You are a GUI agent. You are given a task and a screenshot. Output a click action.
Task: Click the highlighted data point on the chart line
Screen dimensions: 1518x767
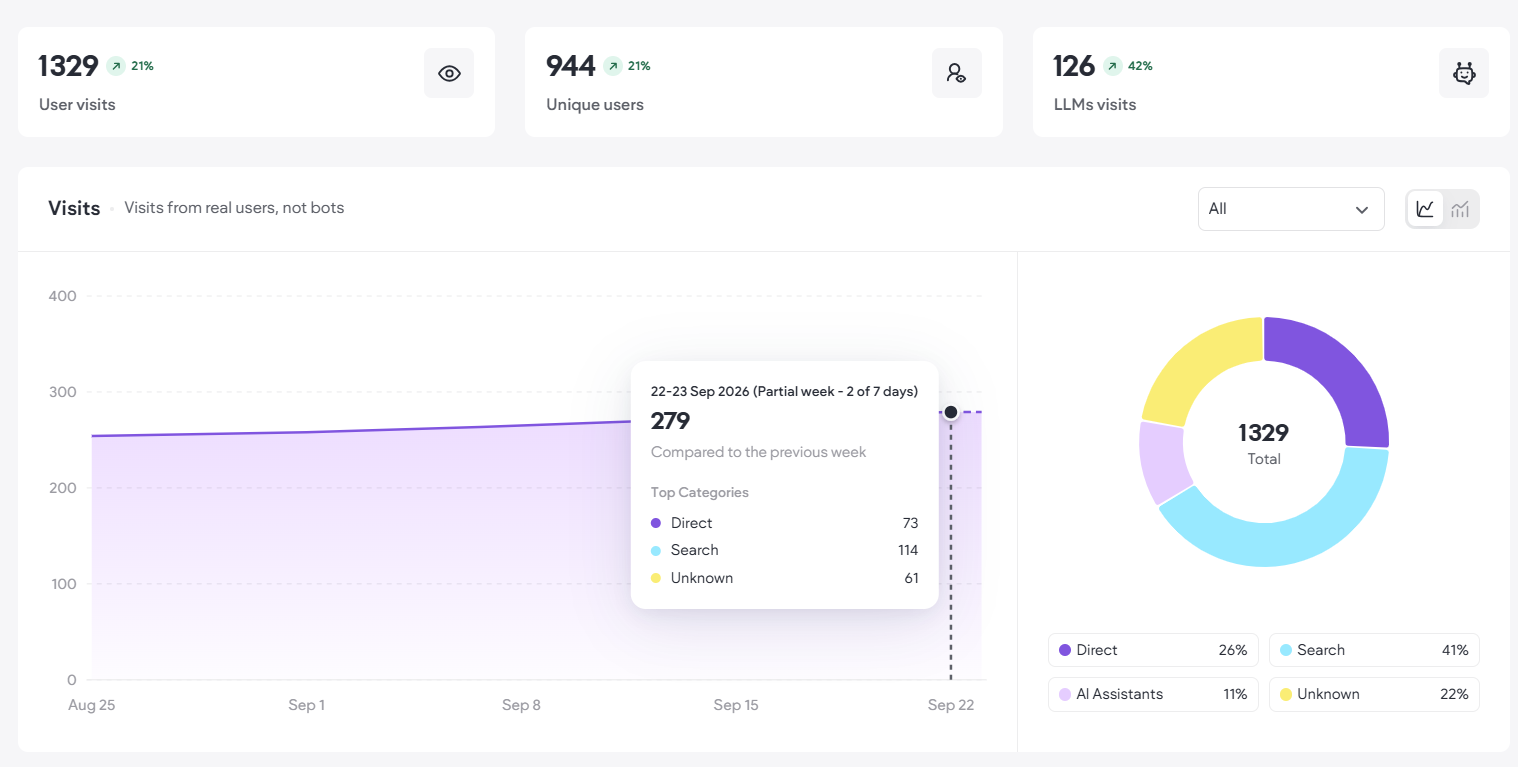click(951, 412)
